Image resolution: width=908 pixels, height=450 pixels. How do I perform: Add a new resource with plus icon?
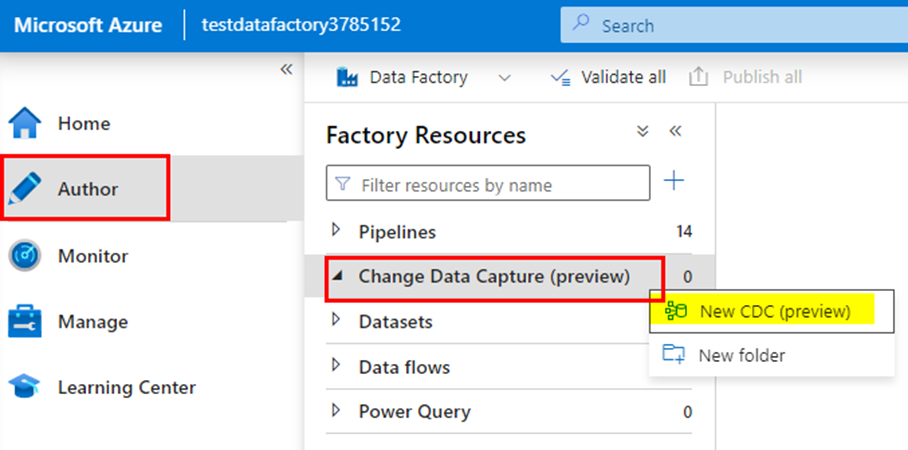coord(673,181)
